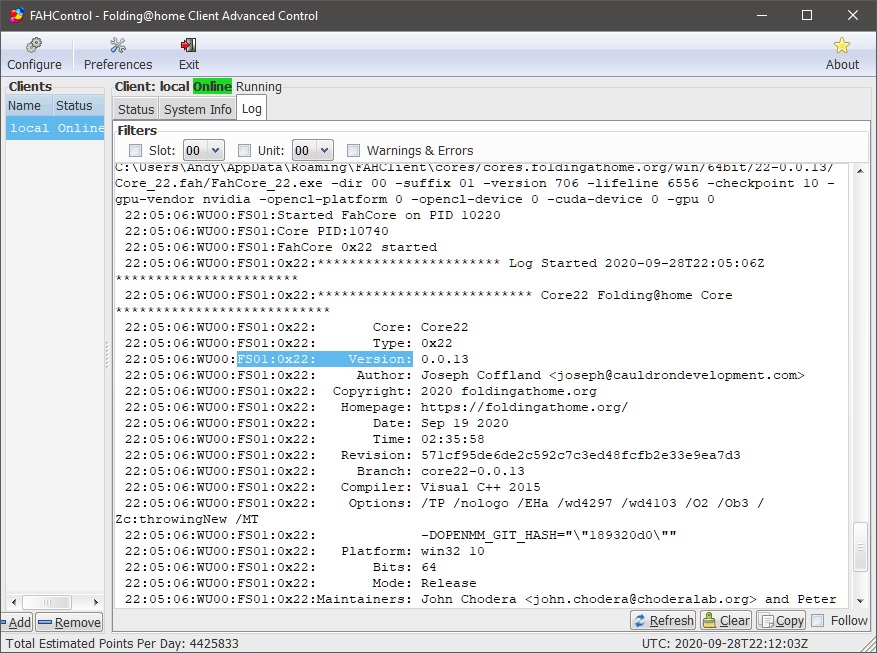Click the highlighted Version log text
The width and height of the screenshot is (877, 653).
[325, 359]
